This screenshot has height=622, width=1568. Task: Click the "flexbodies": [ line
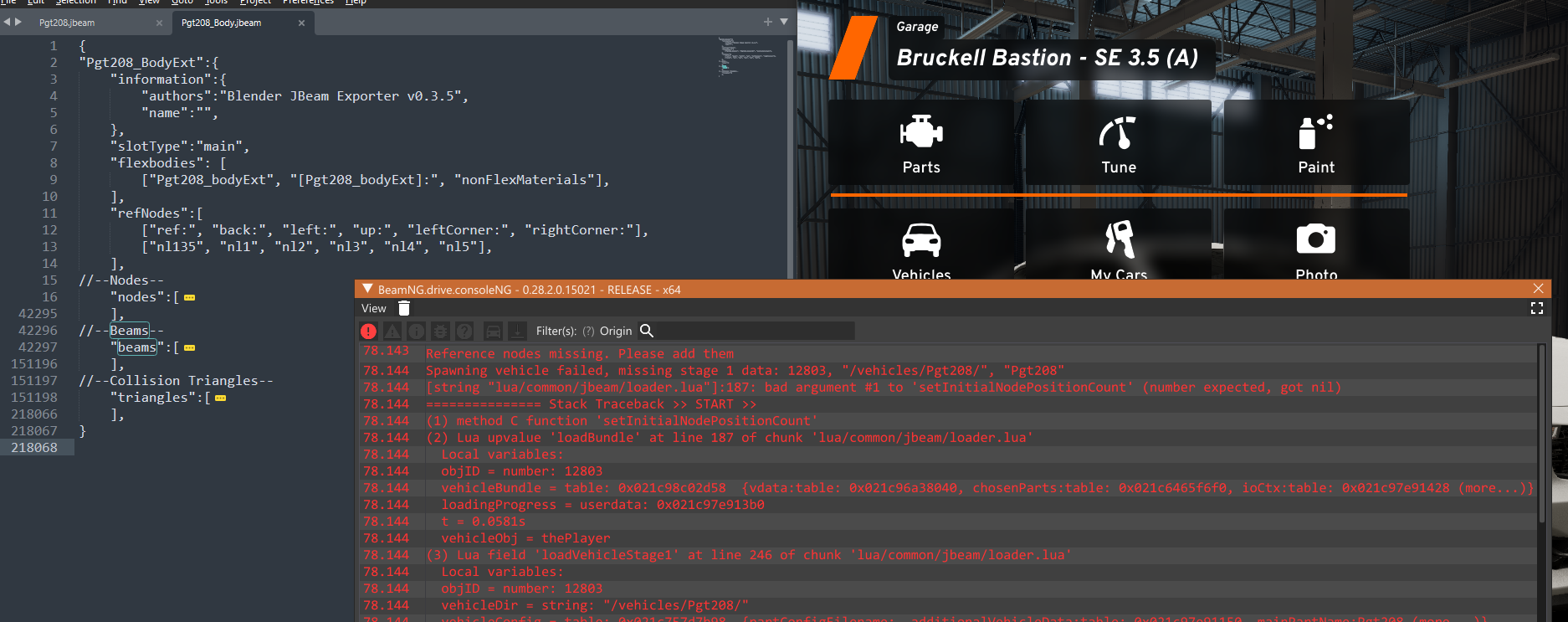[x=168, y=163]
